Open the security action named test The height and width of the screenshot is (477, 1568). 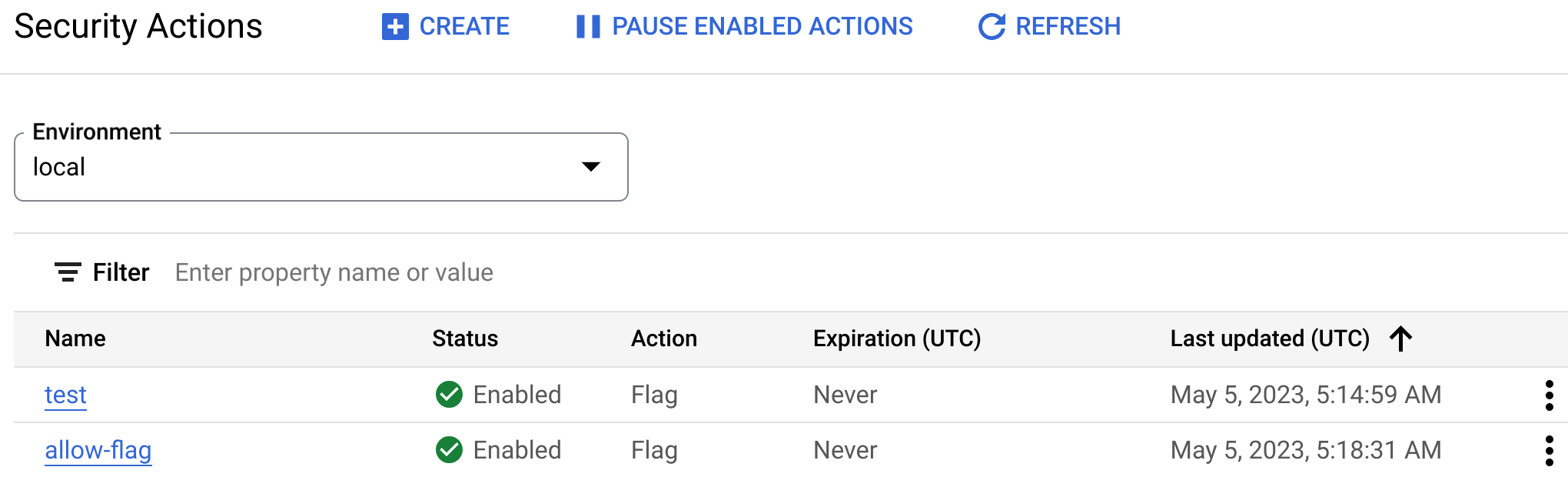65,395
